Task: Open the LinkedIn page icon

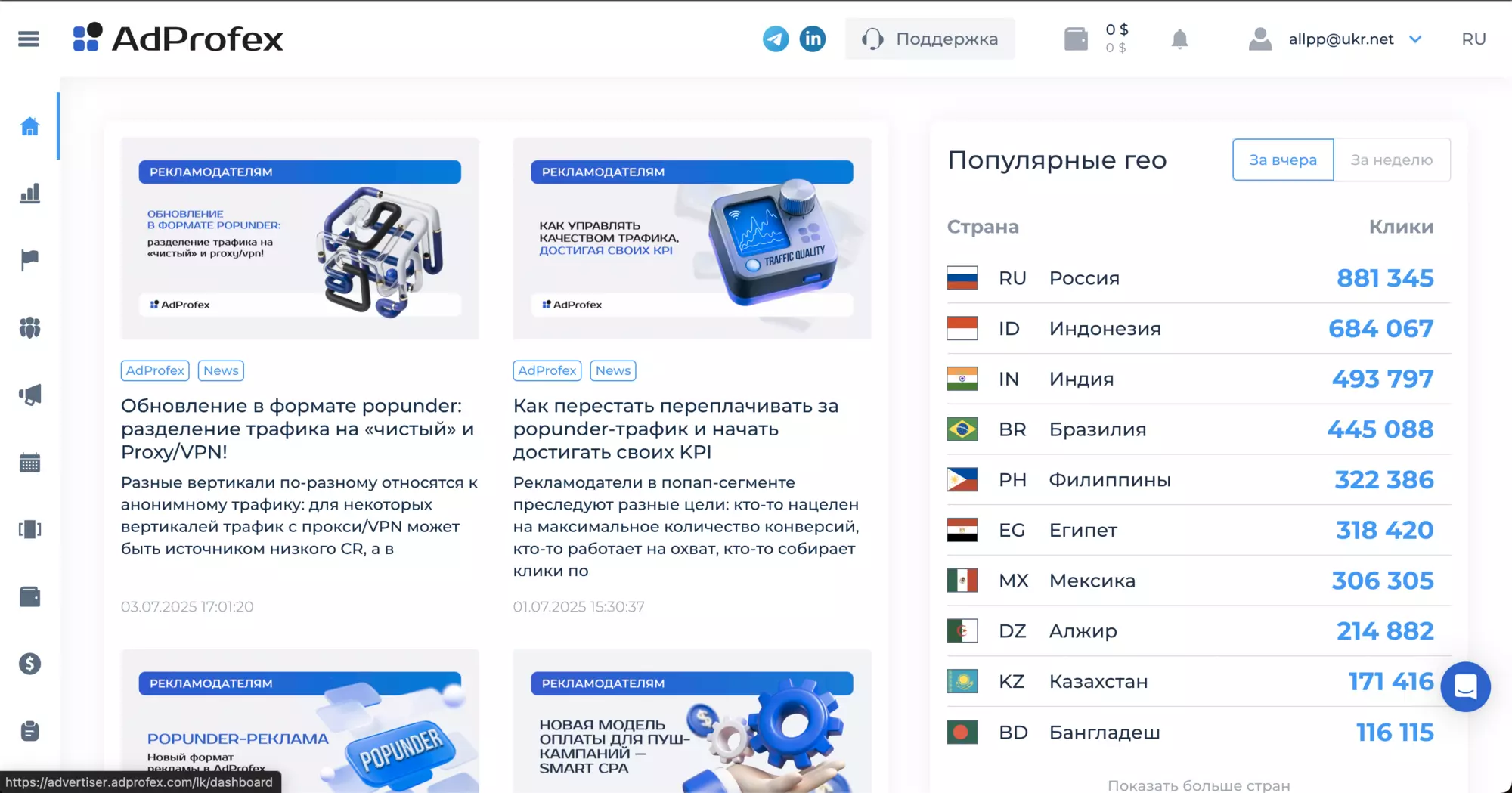Action: [x=813, y=39]
